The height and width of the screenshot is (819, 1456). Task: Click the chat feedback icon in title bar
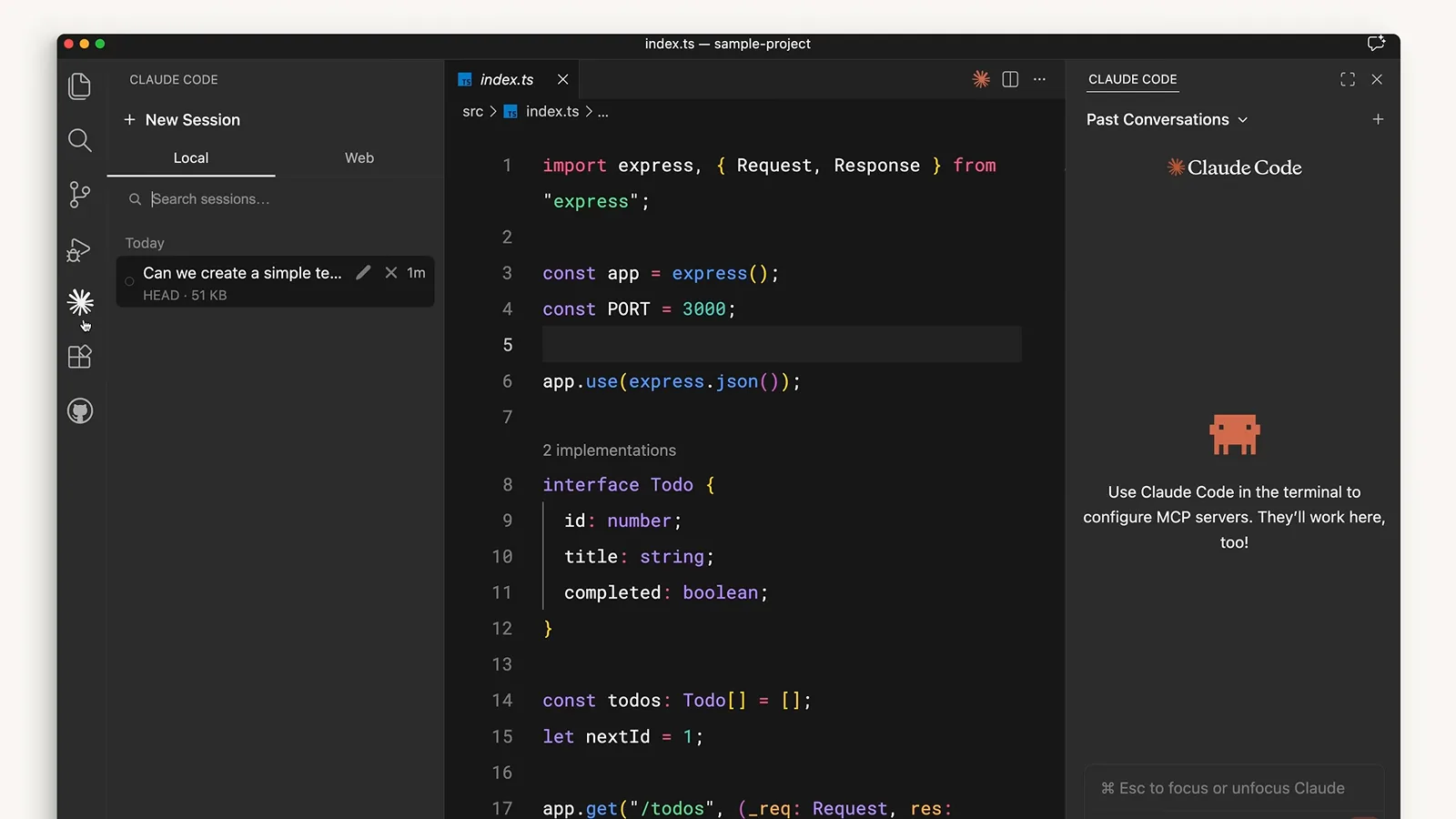tap(1376, 43)
